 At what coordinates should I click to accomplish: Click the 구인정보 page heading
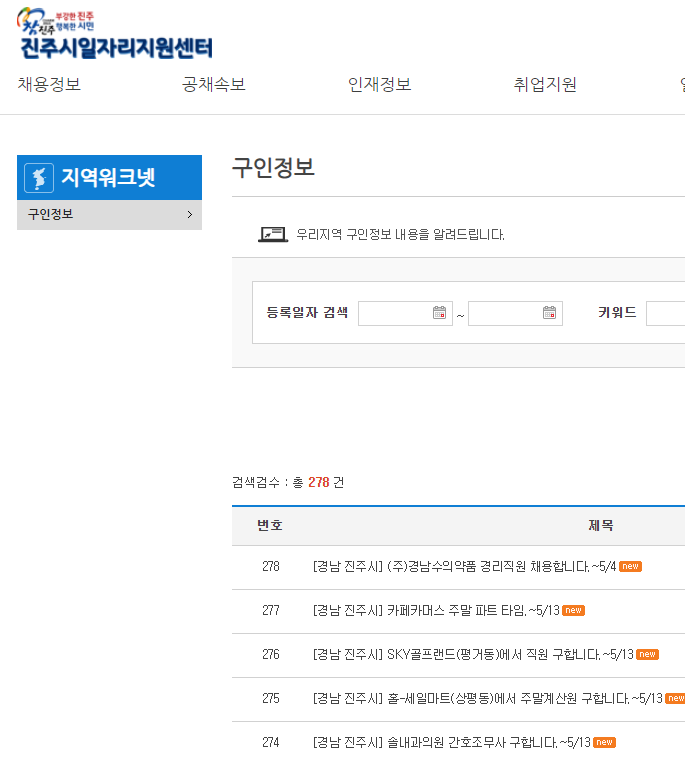pos(274,168)
